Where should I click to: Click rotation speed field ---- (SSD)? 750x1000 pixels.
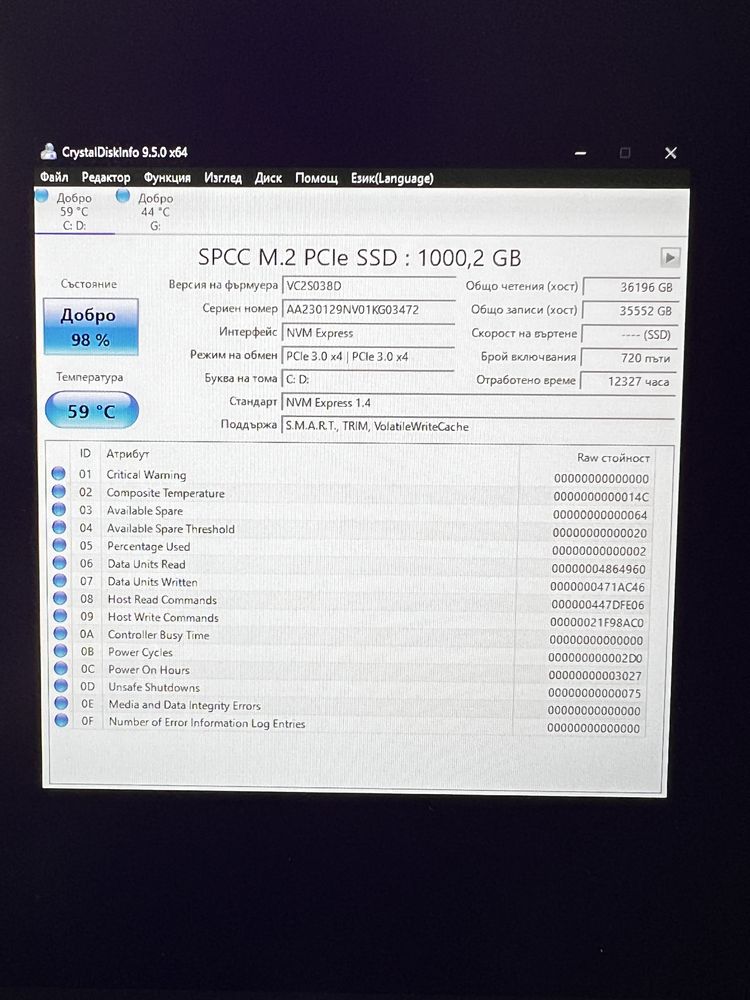pyautogui.click(x=629, y=335)
